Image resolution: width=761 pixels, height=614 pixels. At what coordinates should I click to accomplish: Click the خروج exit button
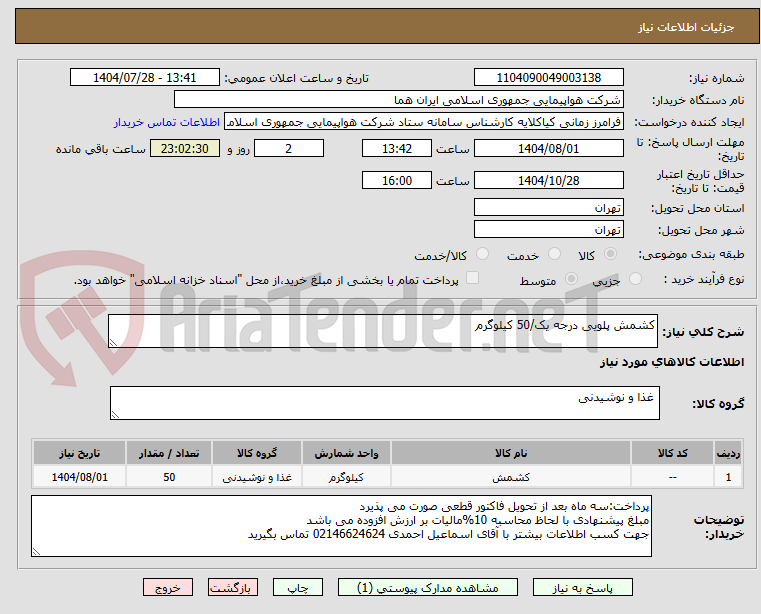coord(168,587)
